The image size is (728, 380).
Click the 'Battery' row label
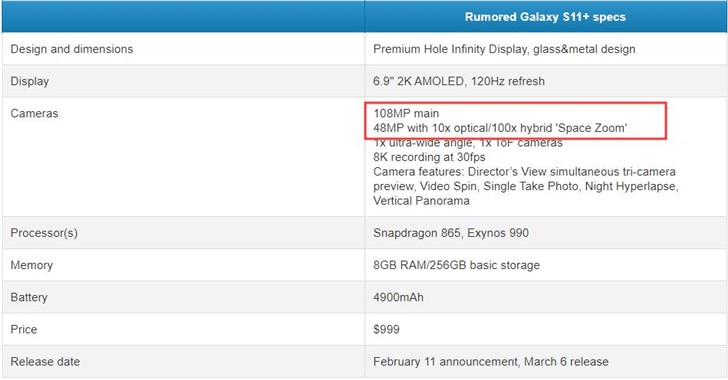click(29, 297)
